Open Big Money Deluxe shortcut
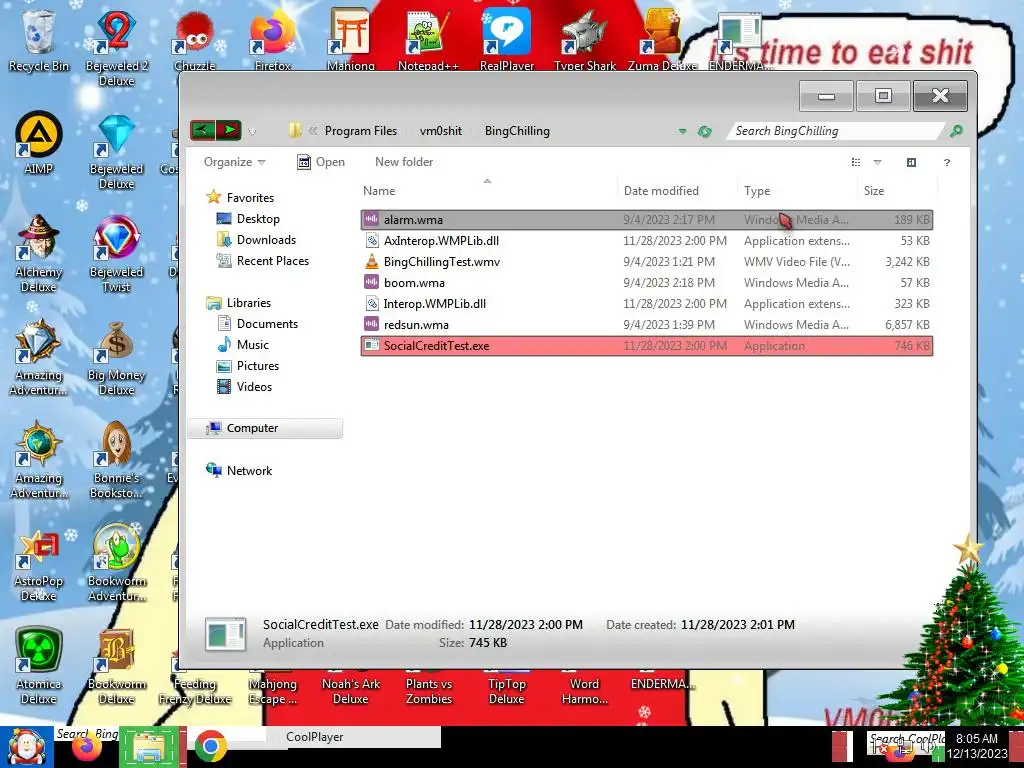The image size is (1024, 768). (116, 358)
